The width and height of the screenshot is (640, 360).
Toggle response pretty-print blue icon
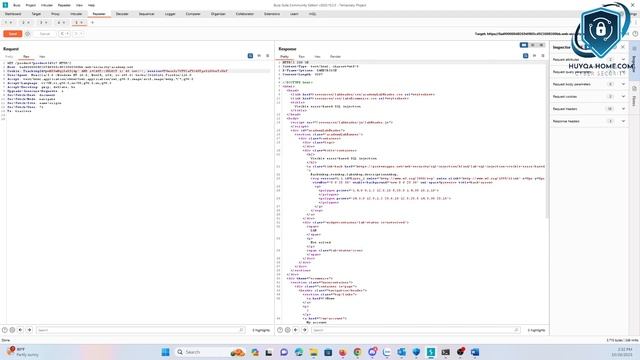pyautogui.click(x=525, y=56)
